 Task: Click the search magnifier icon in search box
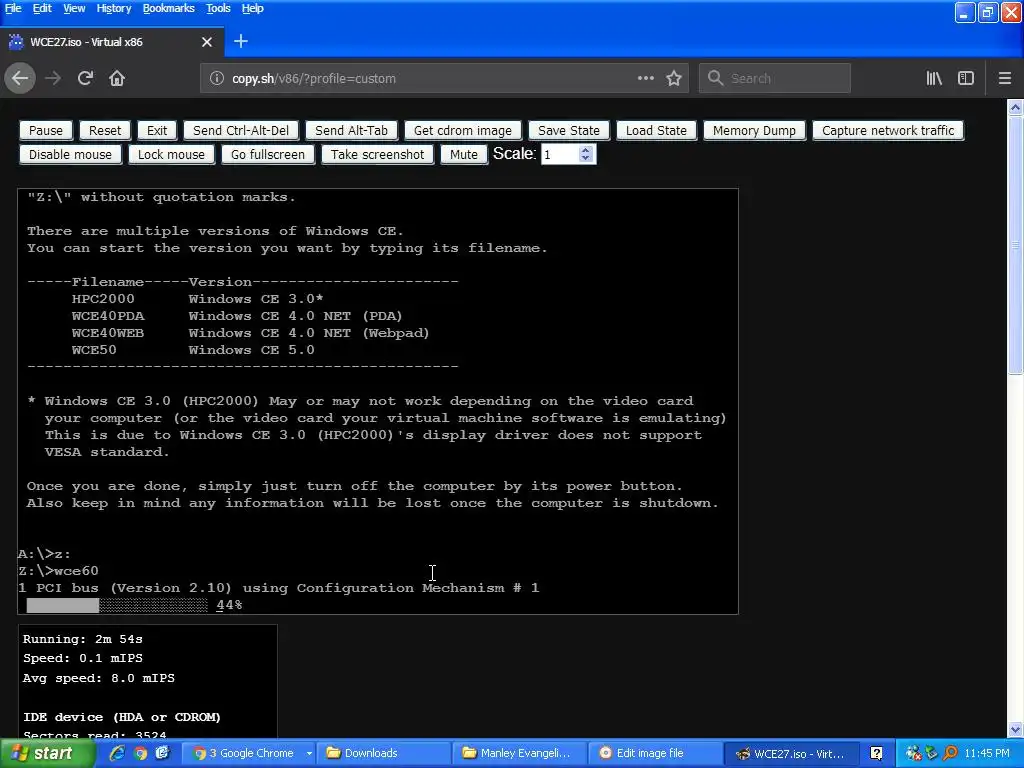[715, 78]
